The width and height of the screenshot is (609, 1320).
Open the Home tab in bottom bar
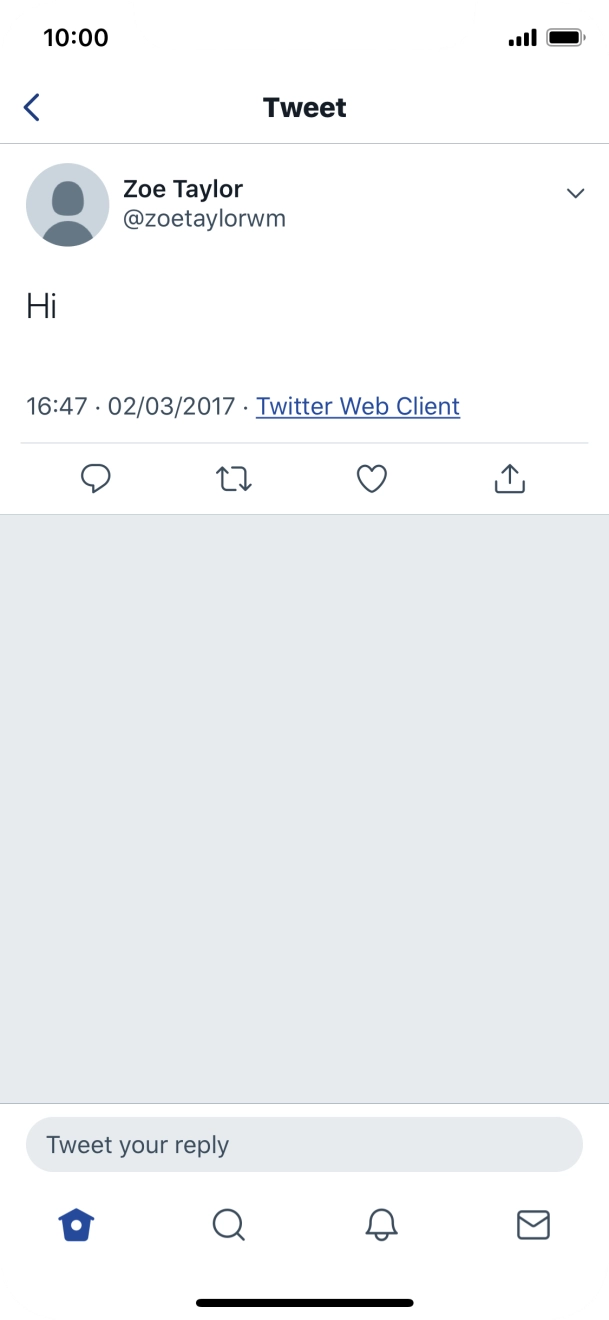[x=76, y=1224]
